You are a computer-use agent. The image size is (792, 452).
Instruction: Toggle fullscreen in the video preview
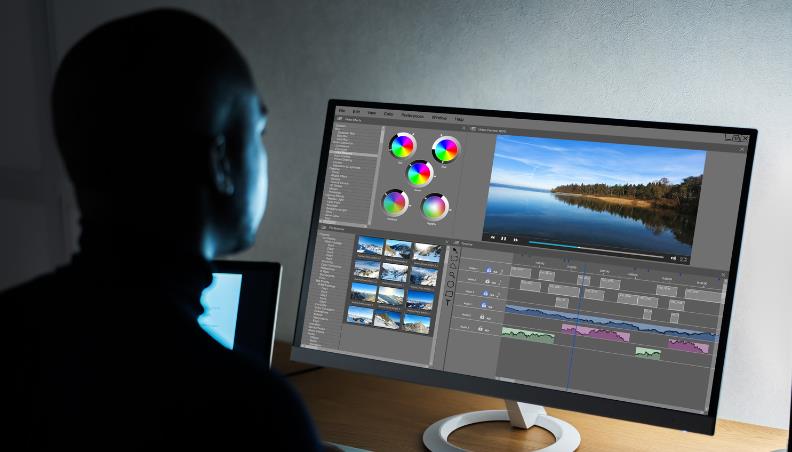pyautogui.click(x=684, y=260)
